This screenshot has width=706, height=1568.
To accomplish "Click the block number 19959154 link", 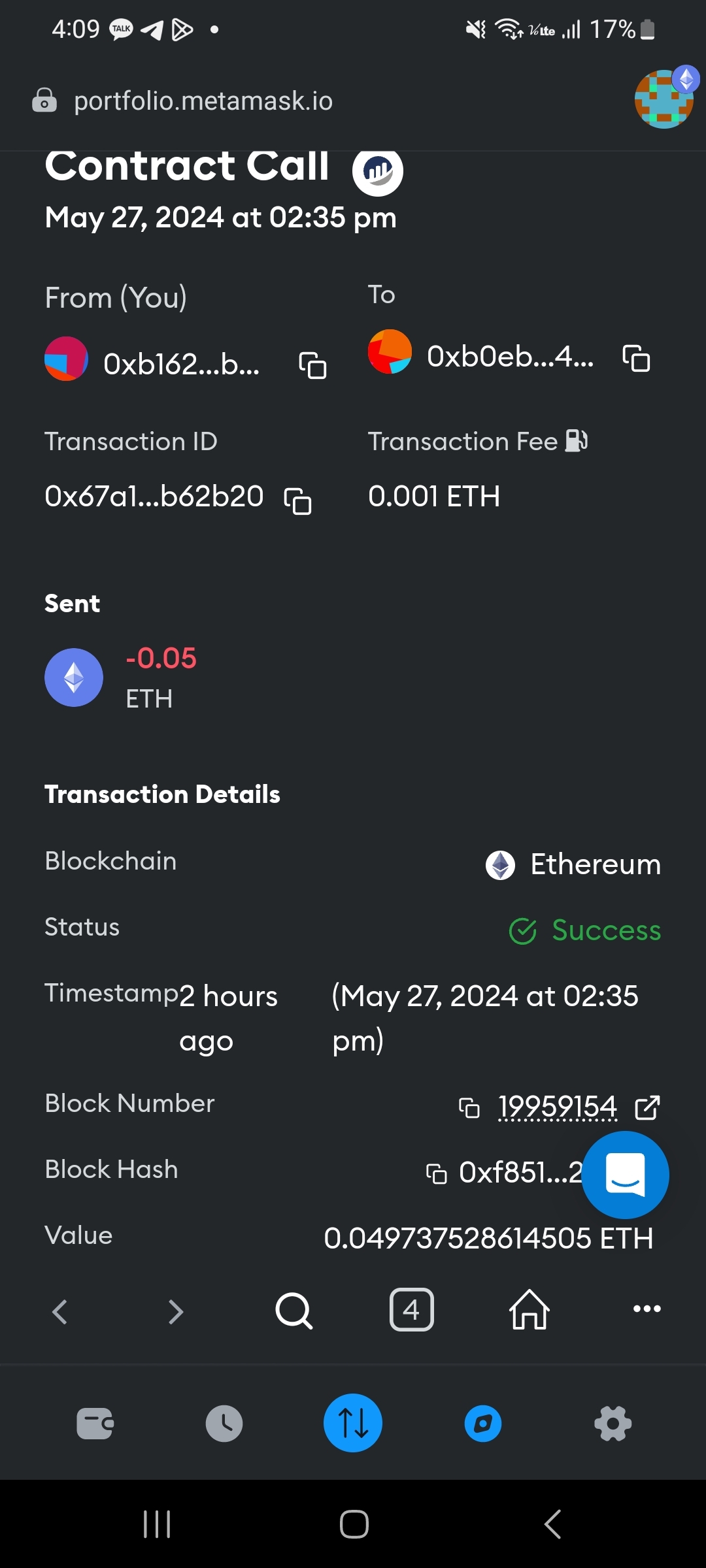I will click(x=558, y=1107).
